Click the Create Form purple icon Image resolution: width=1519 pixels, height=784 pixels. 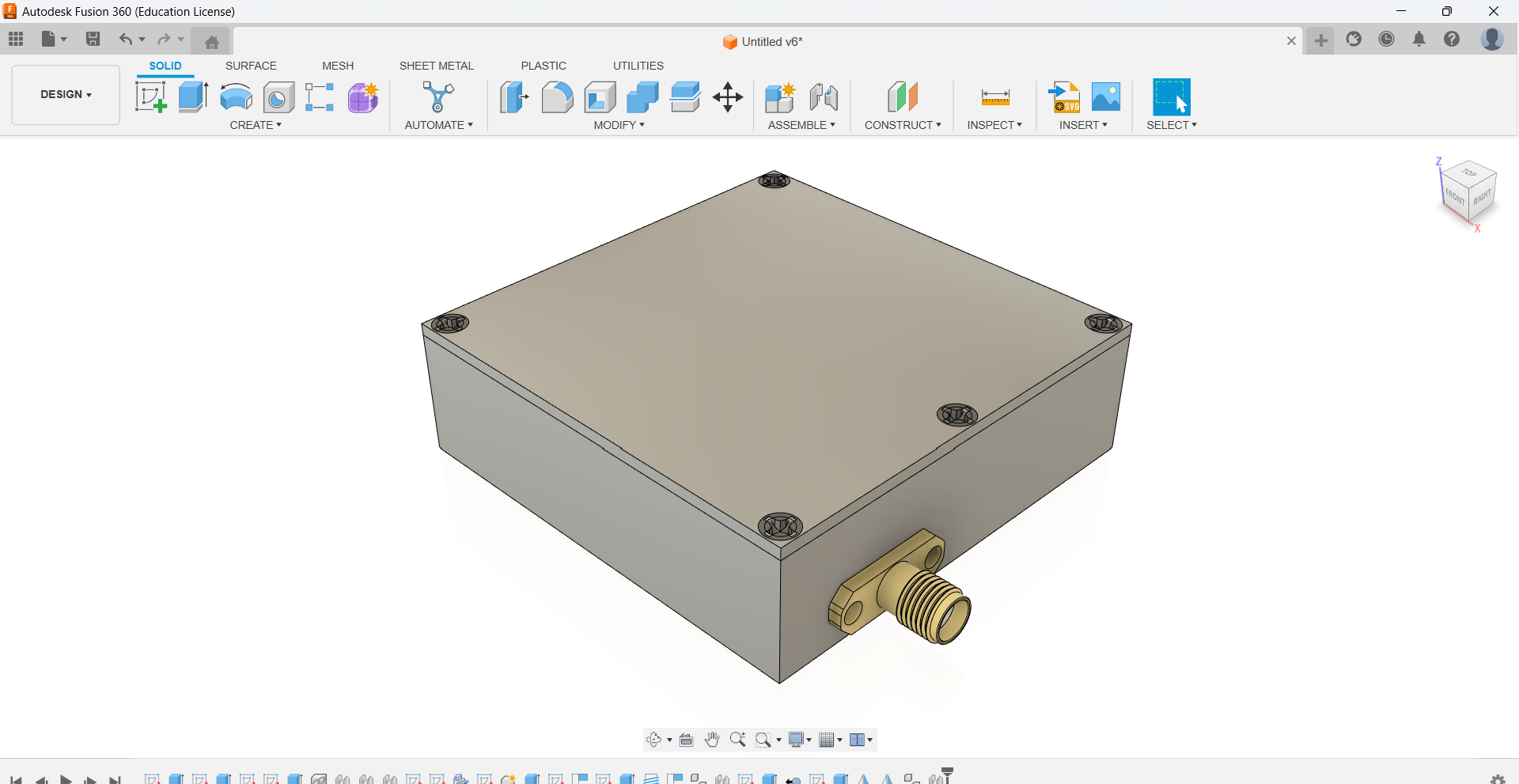363,97
